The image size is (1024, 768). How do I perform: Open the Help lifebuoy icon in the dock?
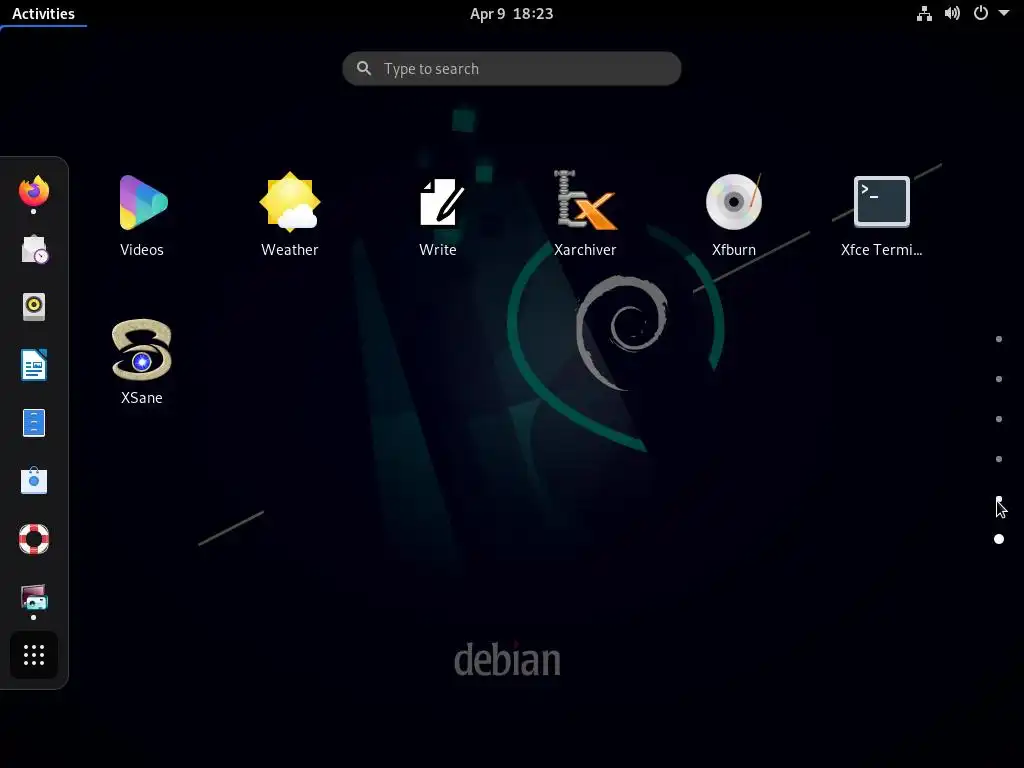point(34,539)
